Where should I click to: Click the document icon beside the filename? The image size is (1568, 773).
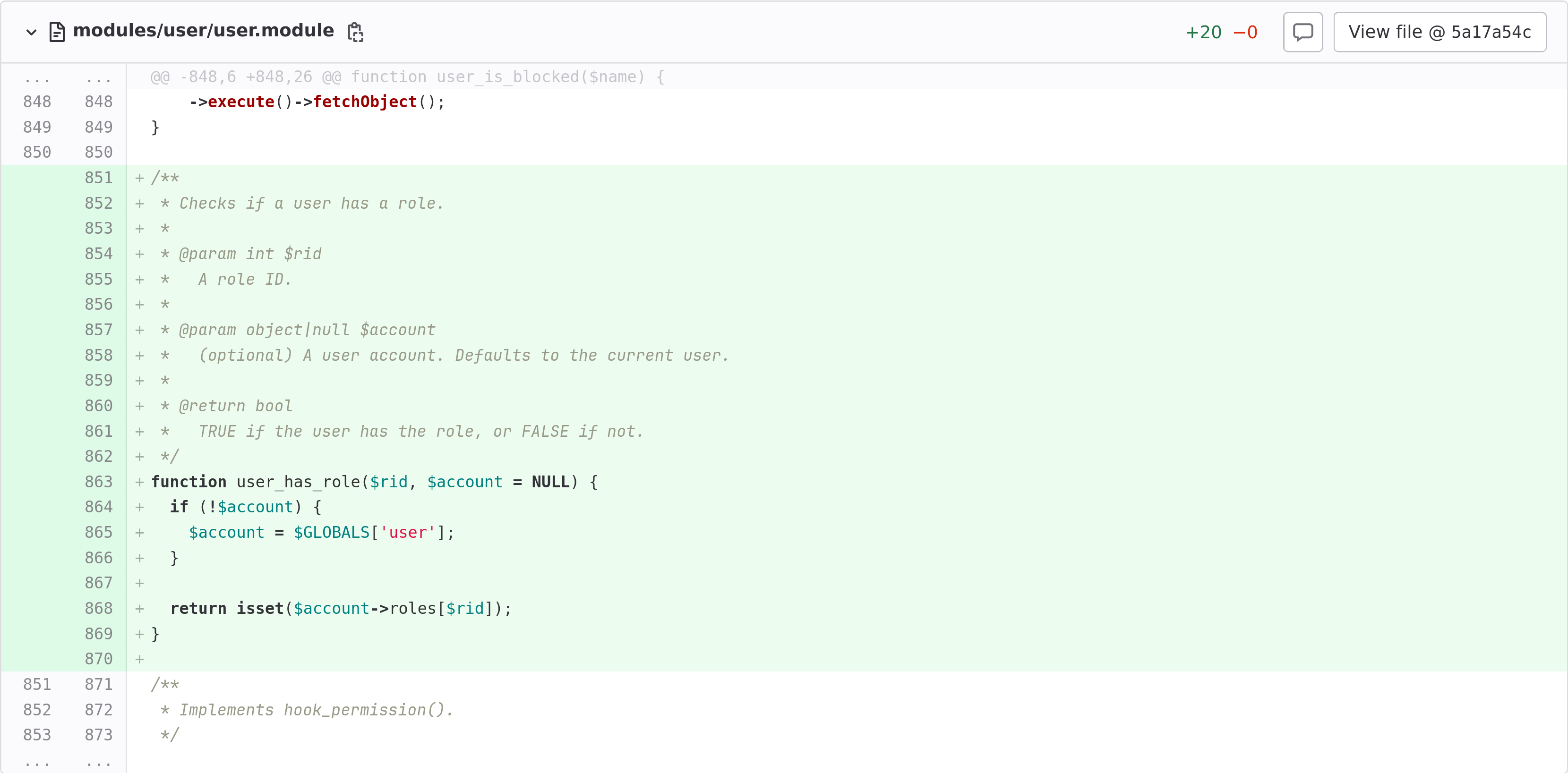point(57,32)
